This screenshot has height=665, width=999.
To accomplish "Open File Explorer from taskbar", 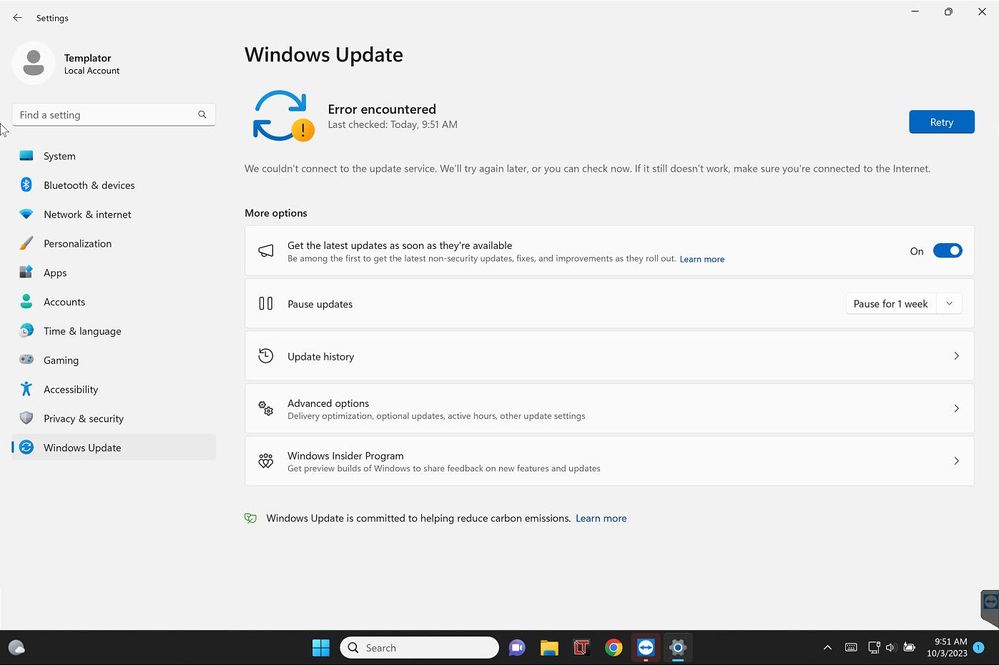I will coord(549,648).
